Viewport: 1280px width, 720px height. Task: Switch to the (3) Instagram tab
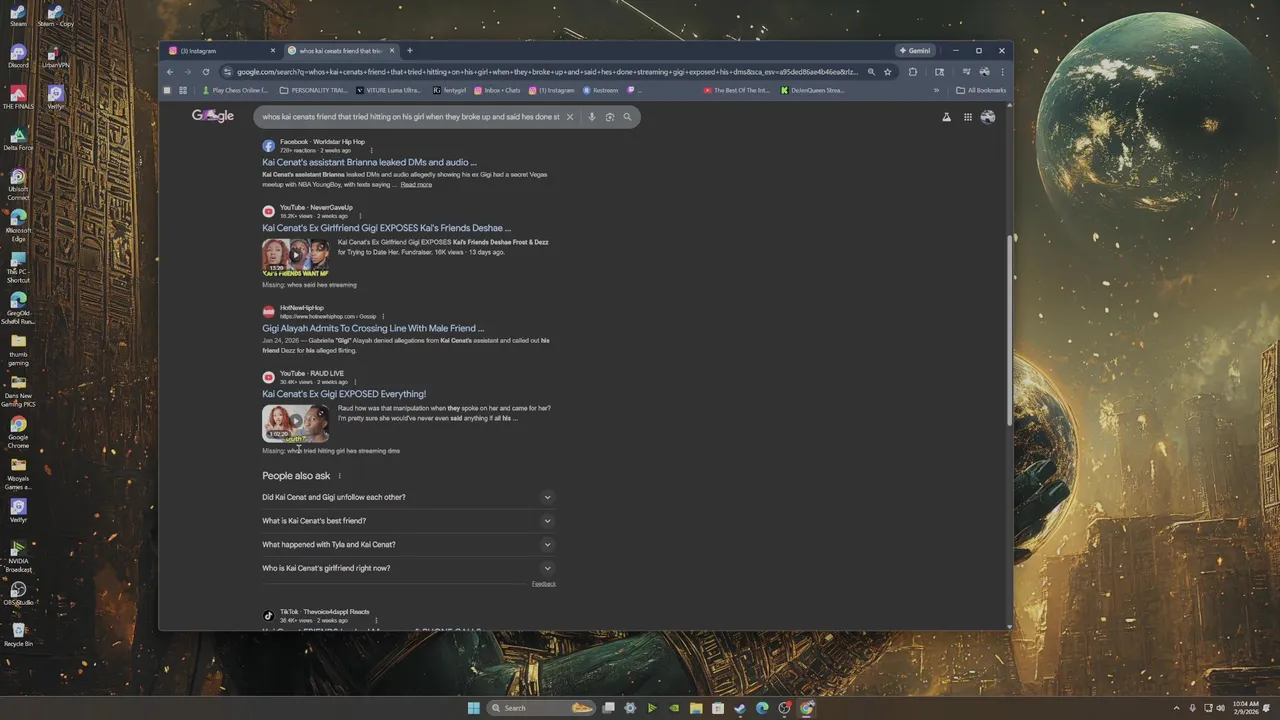(x=222, y=51)
